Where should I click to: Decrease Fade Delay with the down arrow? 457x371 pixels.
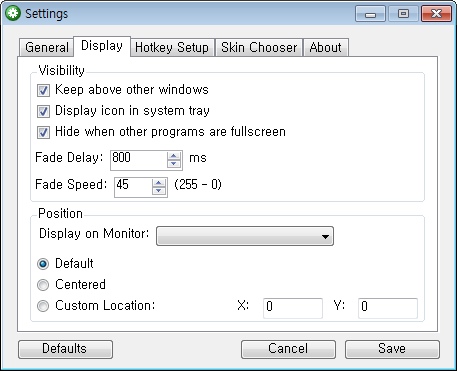click(x=174, y=164)
